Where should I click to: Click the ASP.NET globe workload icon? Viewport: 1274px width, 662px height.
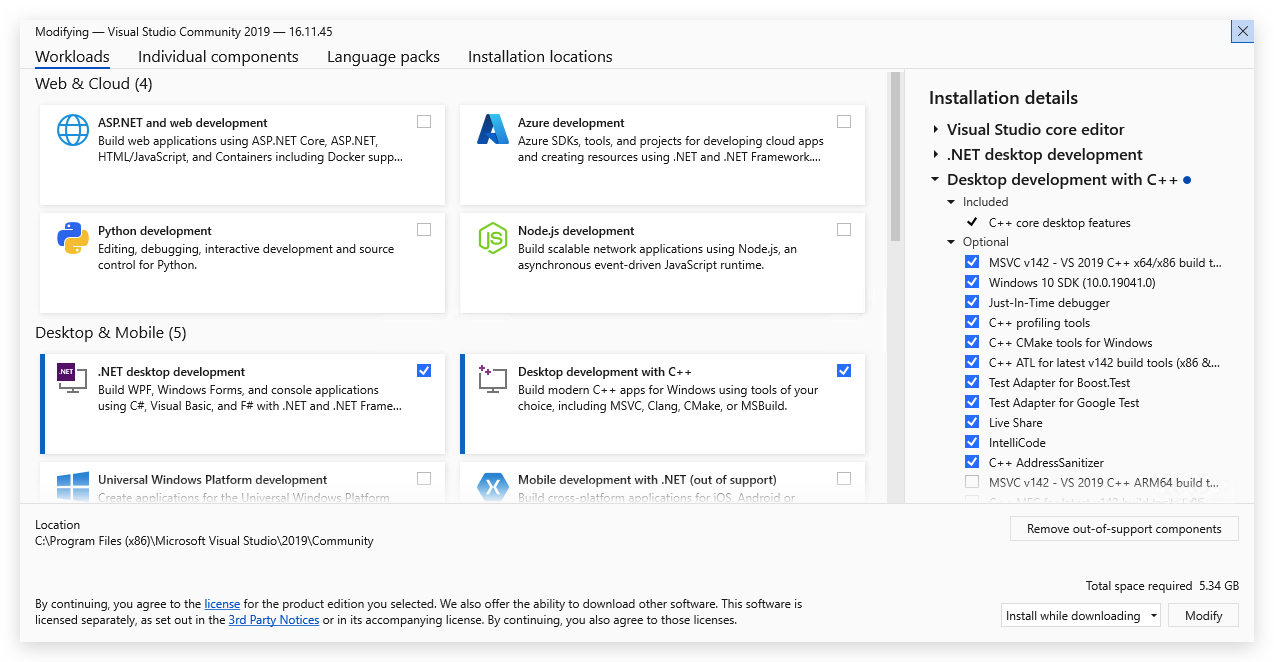(x=73, y=130)
